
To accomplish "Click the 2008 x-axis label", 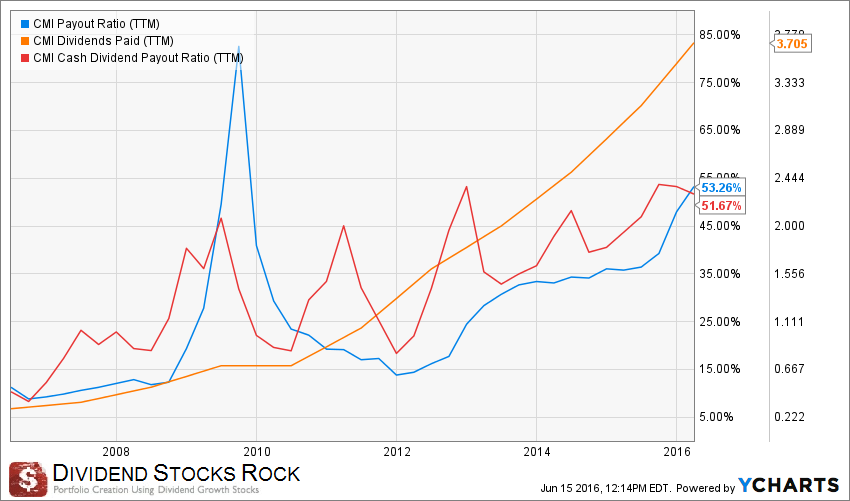I will coord(117,450).
